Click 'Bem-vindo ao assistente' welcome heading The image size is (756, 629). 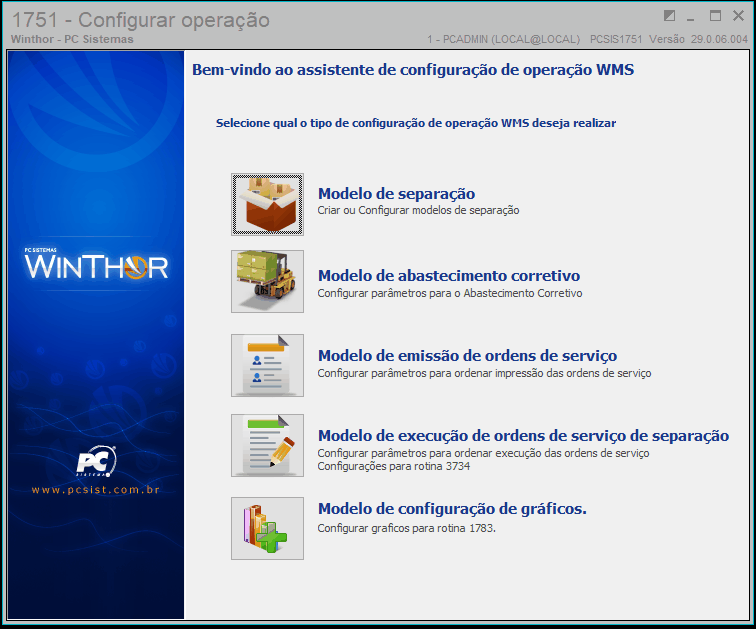click(x=413, y=70)
